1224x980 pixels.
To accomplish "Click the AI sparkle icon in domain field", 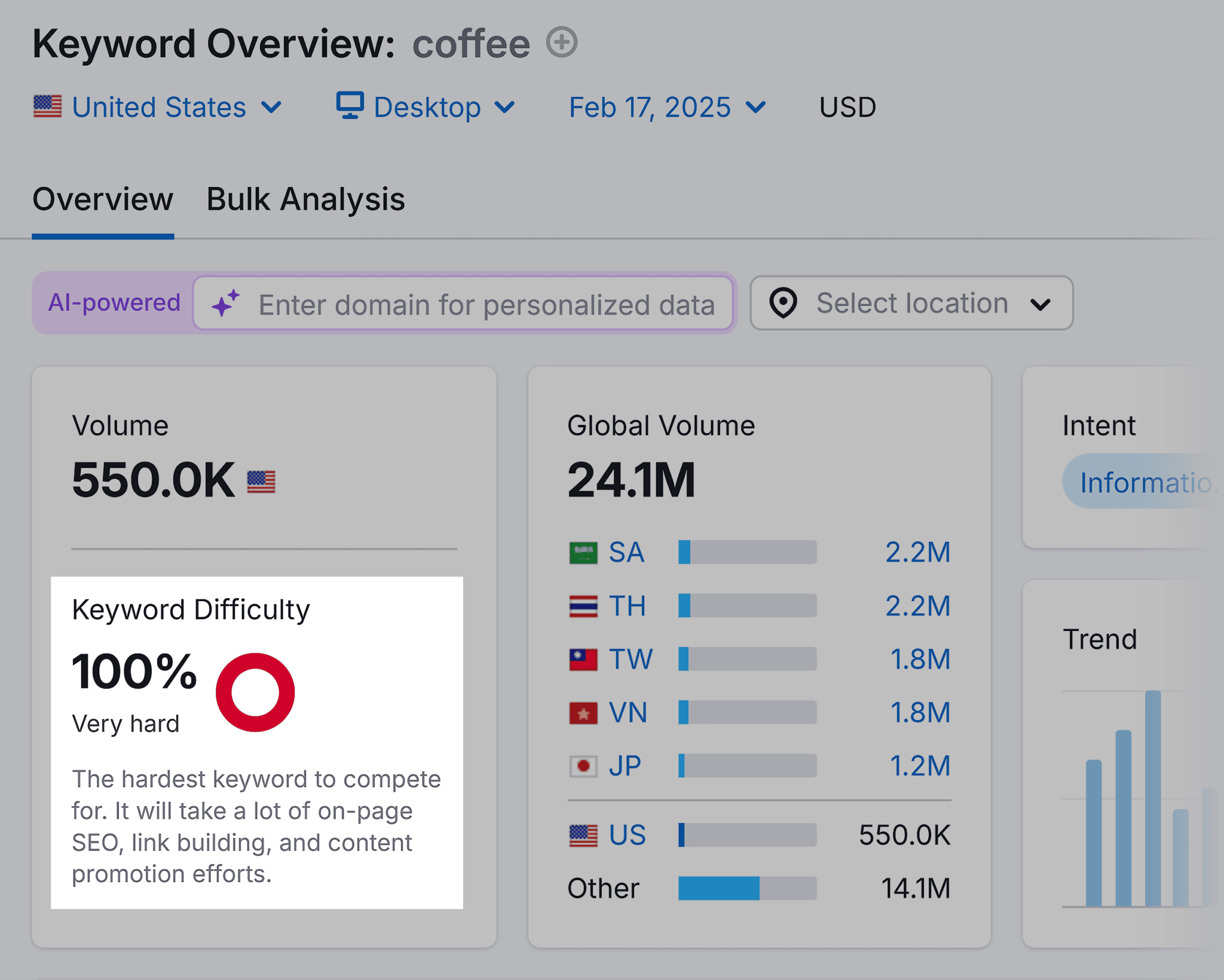I will click(x=228, y=304).
